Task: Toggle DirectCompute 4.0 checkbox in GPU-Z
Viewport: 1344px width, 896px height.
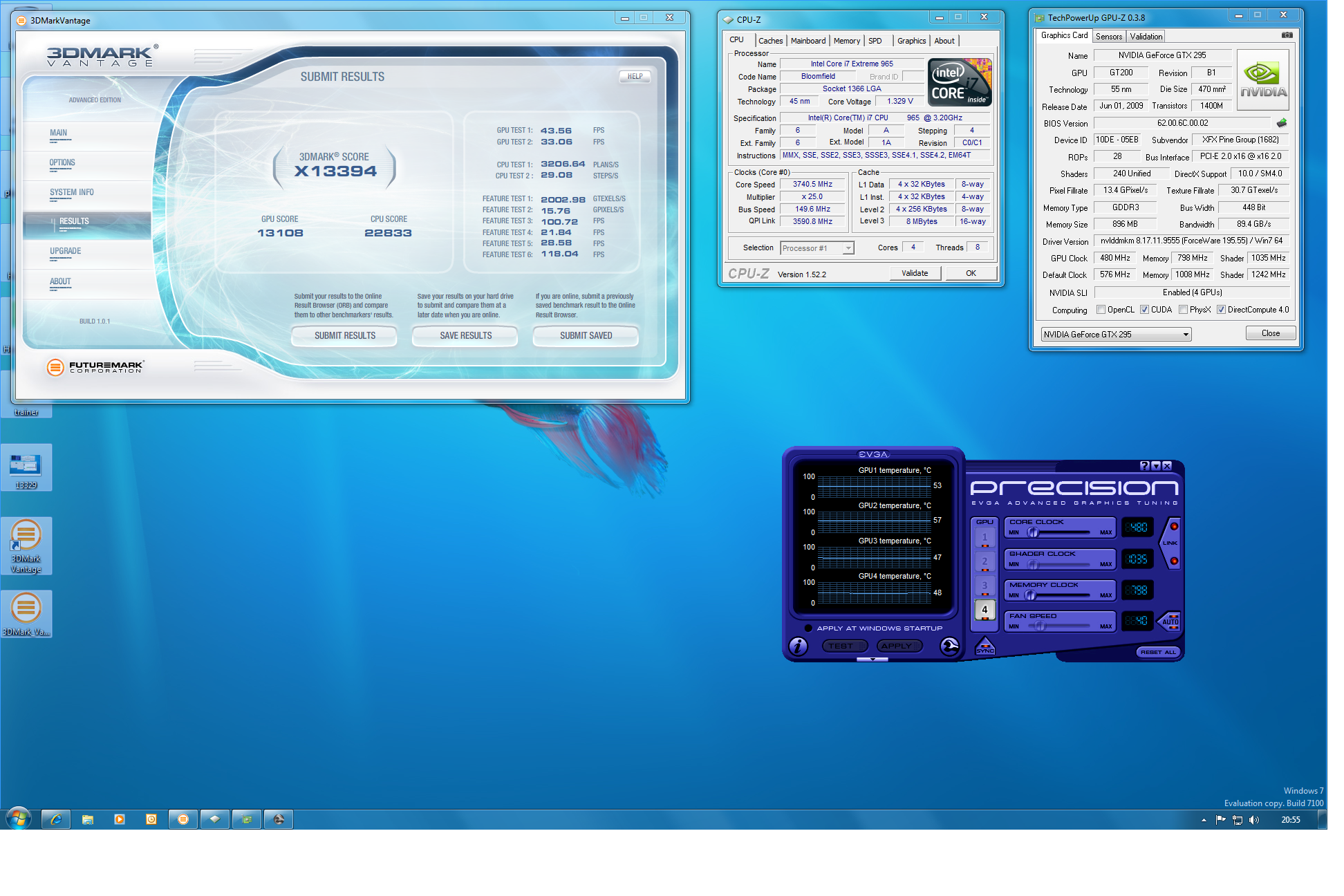Action: click(x=1221, y=310)
